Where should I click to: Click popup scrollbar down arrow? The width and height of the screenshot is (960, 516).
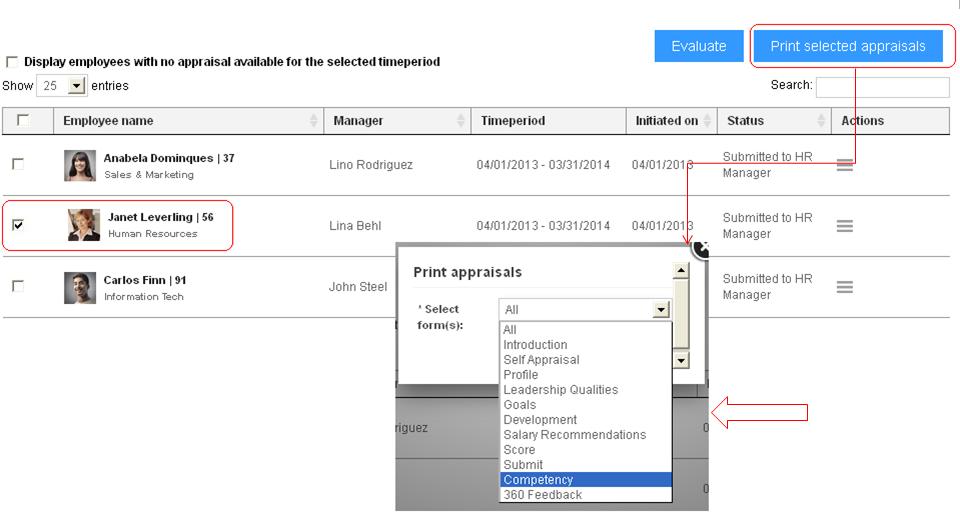coord(681,360)
